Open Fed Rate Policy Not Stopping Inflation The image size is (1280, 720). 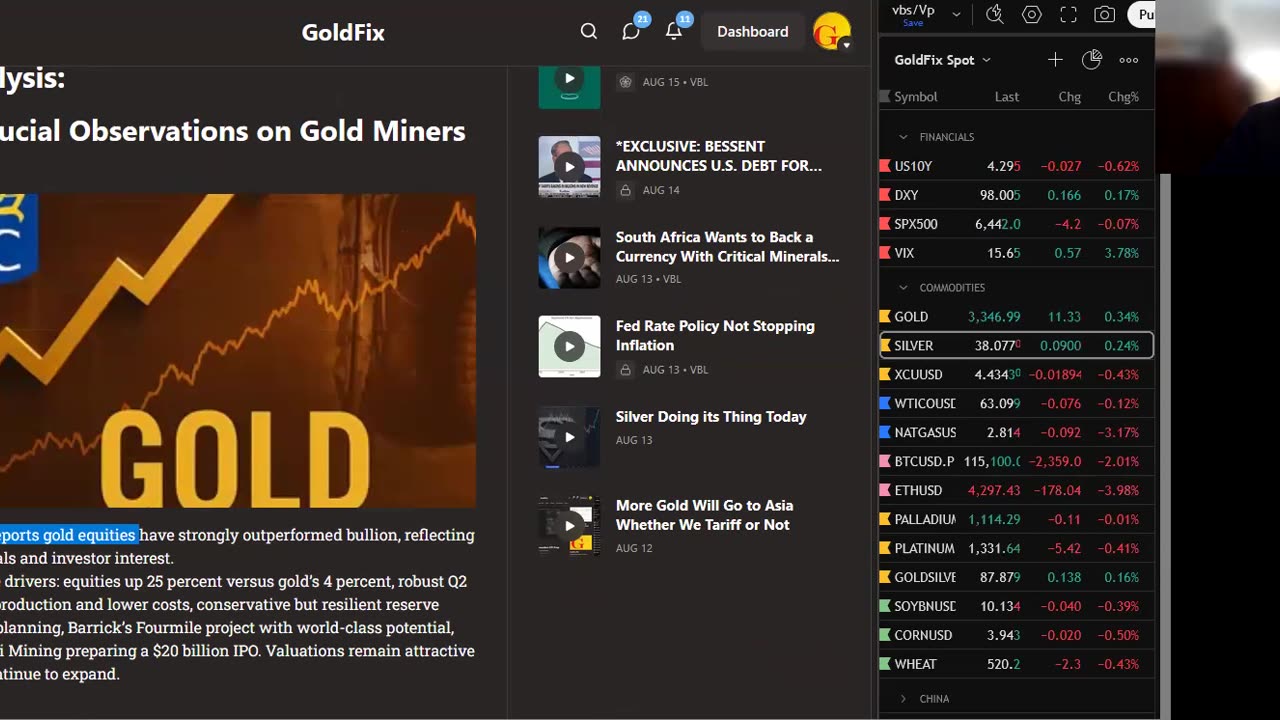tap(715, 336)
